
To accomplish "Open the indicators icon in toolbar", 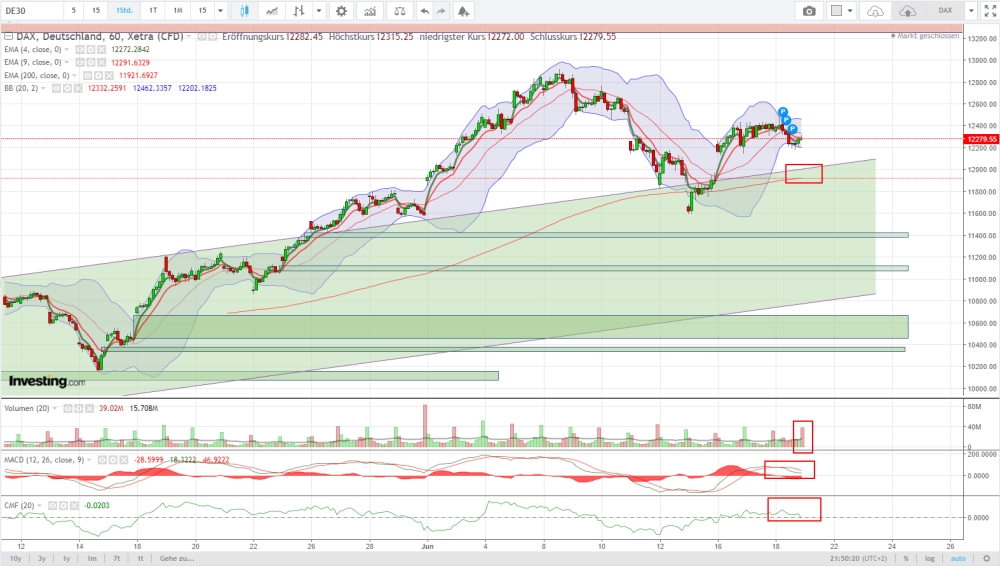I will coord(370,11).
